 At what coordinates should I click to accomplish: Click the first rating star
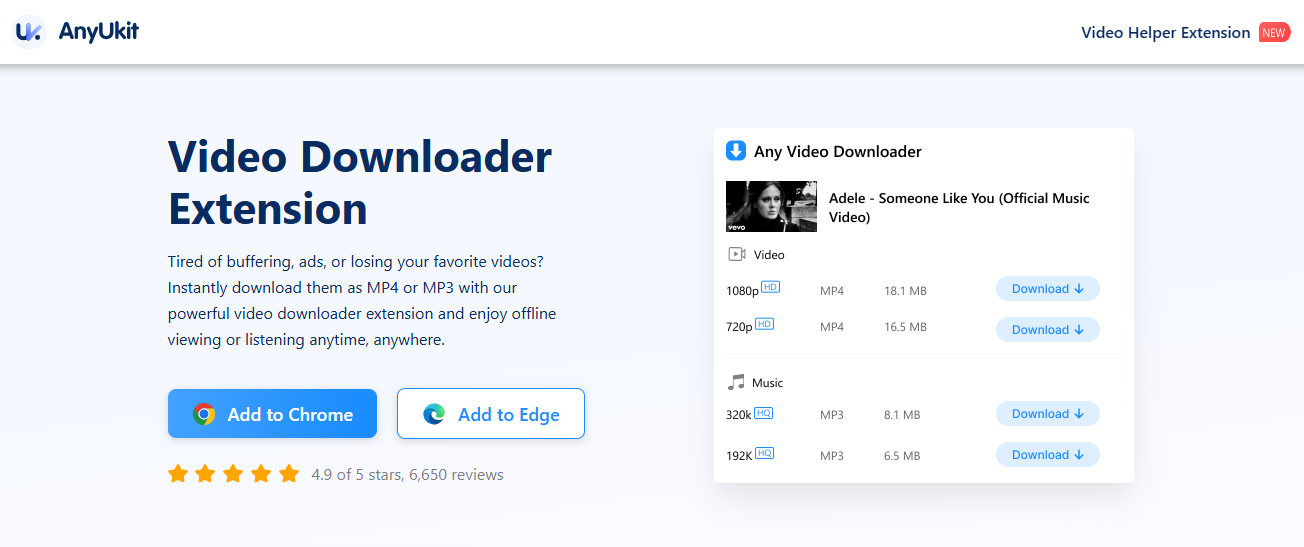coord(178,474)
